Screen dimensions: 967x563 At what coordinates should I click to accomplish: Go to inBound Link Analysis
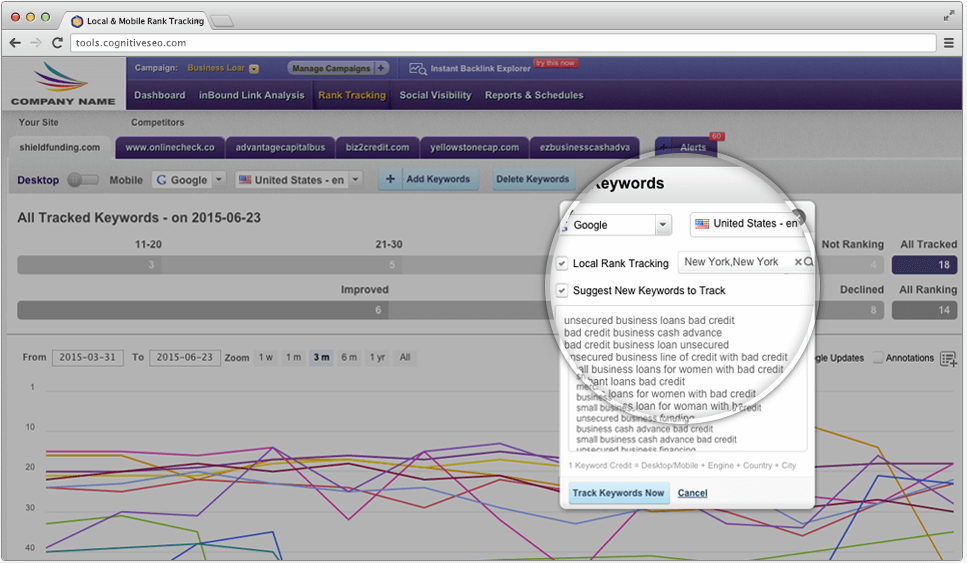pyautogui.click(x=251, y=95)
